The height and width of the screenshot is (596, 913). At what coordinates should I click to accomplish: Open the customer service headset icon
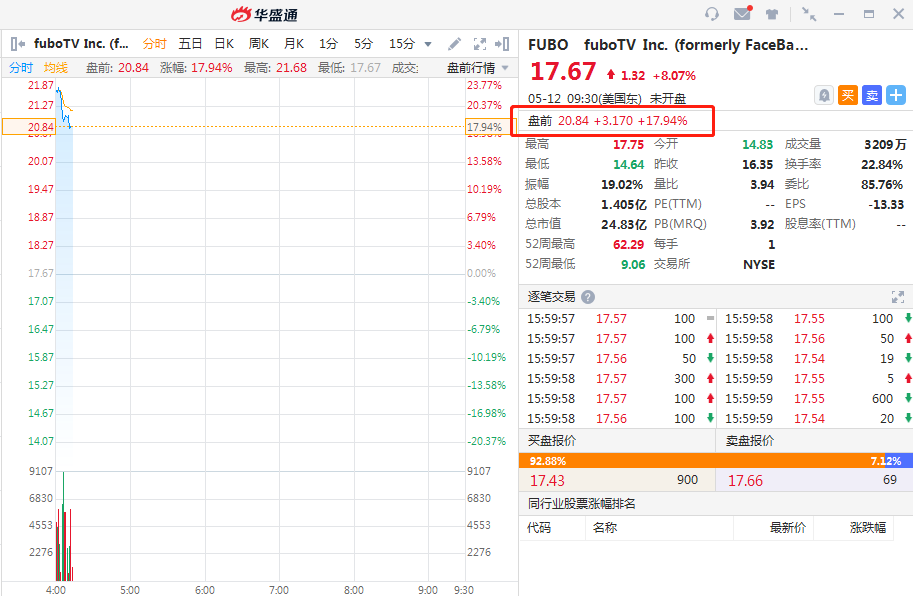pyautogui.click(x=712, y=14)
